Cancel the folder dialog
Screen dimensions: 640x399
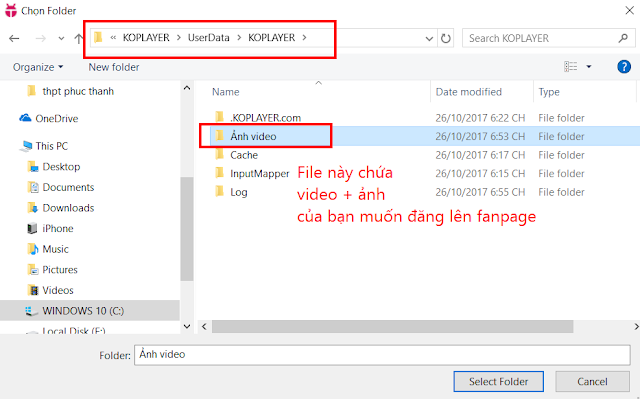click(592, 381)
